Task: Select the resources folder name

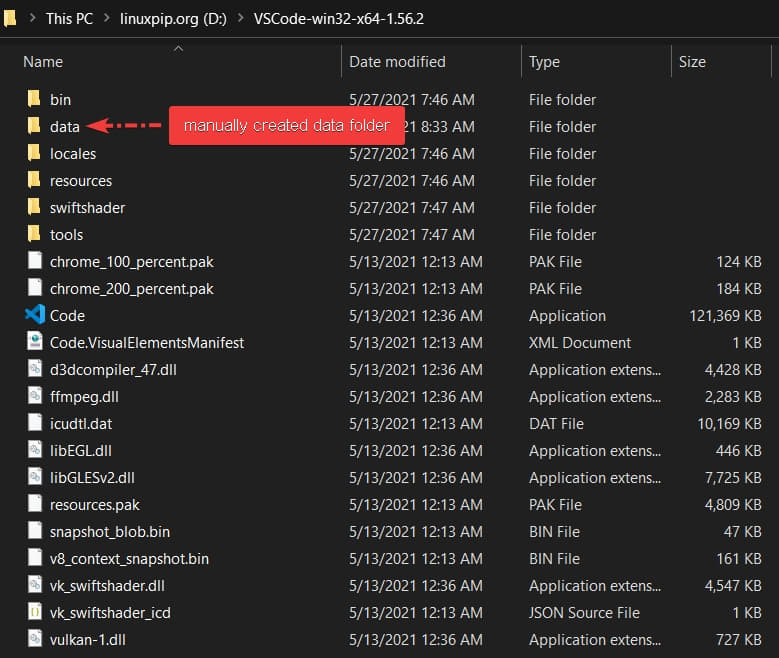Action: [81, 180]
